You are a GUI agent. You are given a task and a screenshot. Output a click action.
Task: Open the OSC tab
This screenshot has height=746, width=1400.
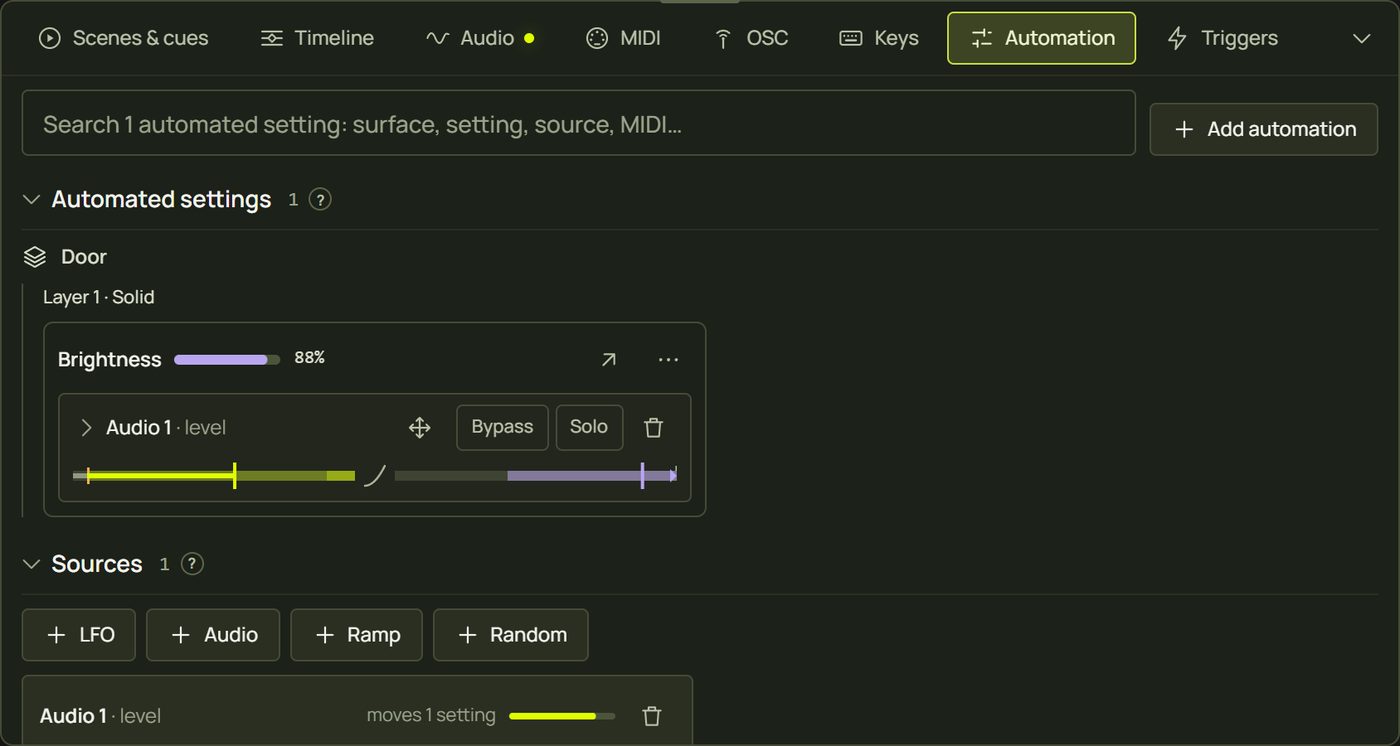tap(750, 38)
